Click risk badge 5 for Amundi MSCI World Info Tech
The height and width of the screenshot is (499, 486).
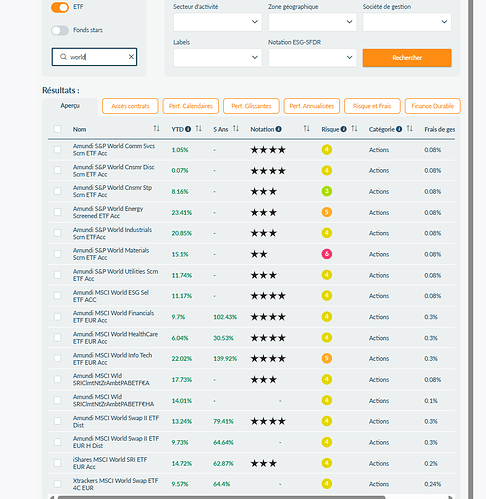[327, 358]
